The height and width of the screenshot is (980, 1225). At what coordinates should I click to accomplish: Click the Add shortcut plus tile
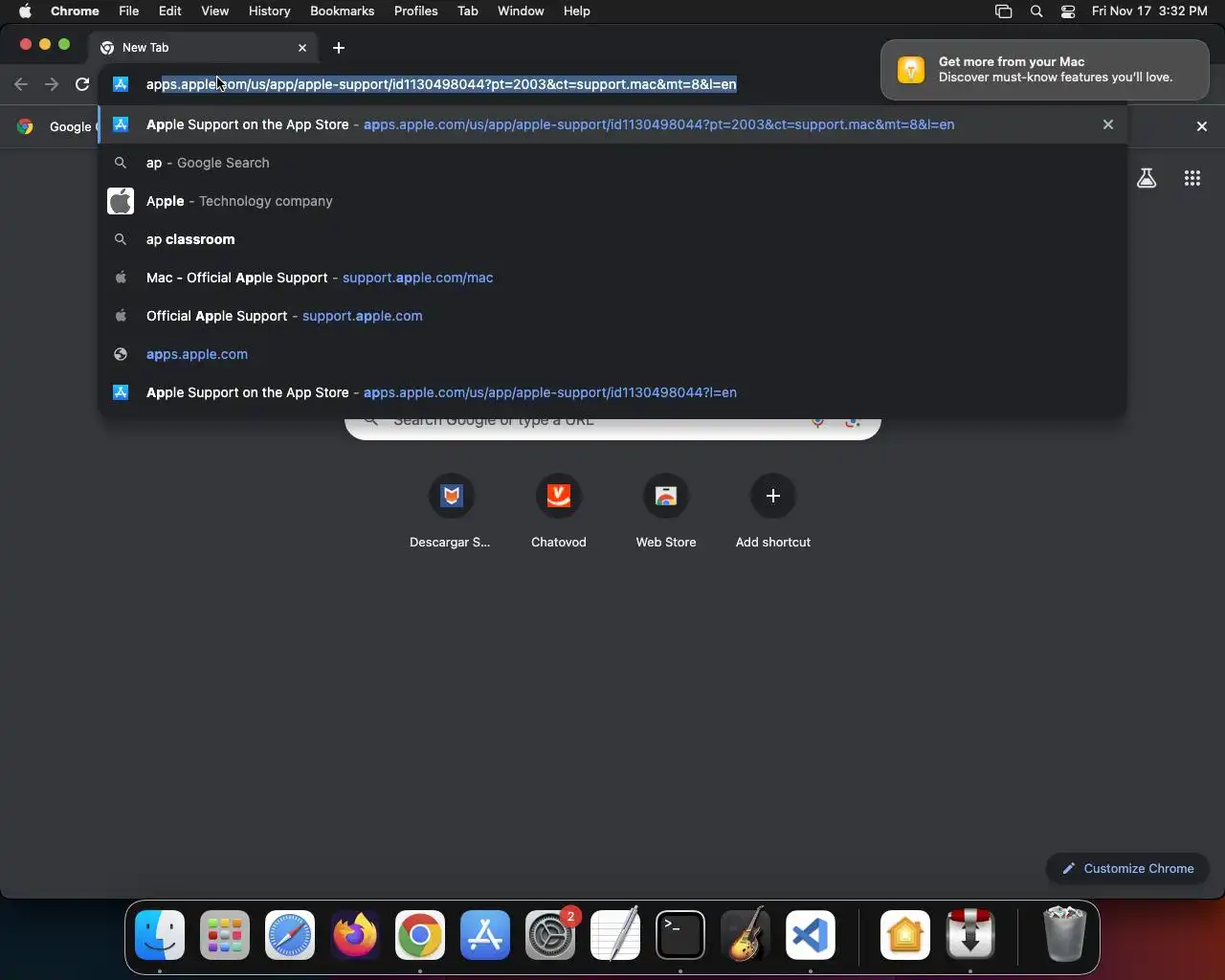point(773,496)
